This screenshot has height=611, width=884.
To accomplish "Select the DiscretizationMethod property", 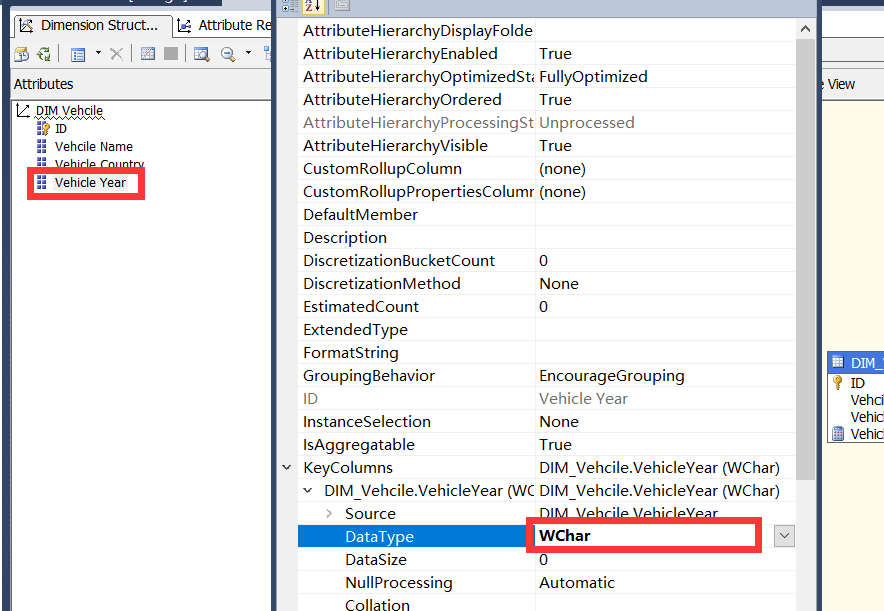I will pyautogui.click(x=382, y=284).
